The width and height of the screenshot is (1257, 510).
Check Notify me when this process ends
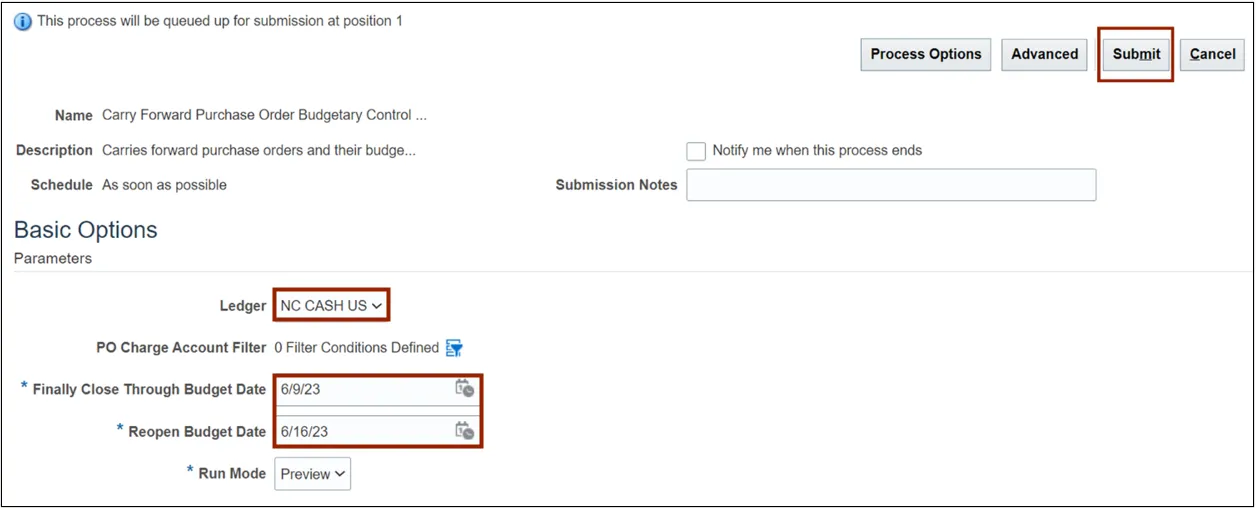tap(696, 151)
